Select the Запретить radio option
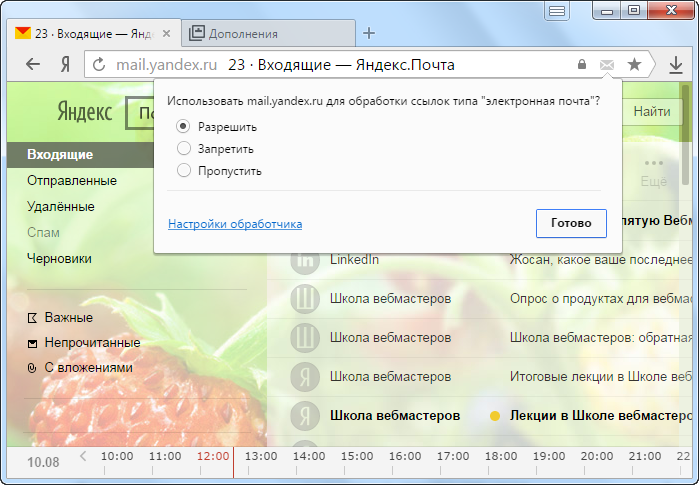 [x=184, y=148]
